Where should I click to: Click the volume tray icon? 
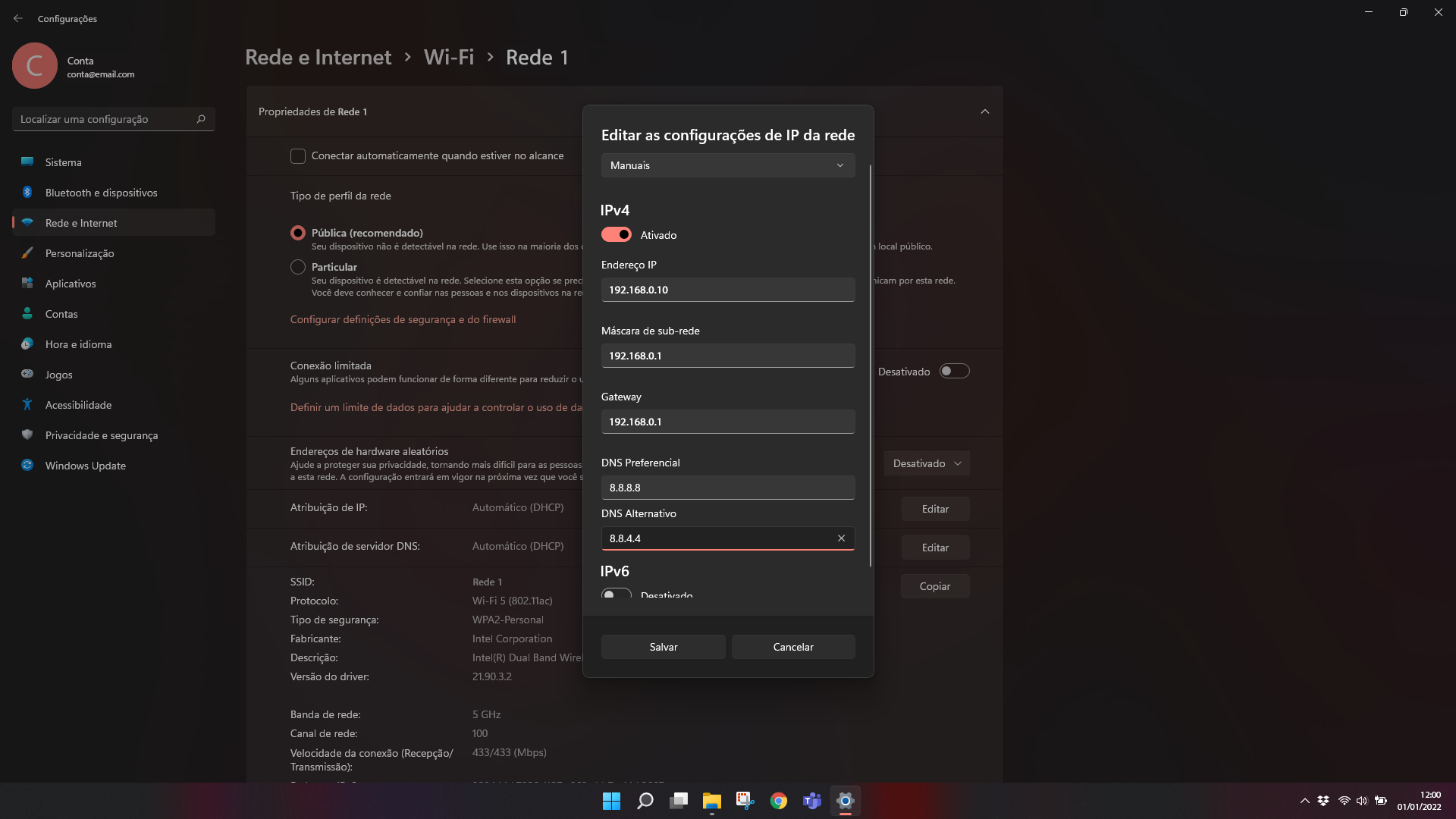click(x=1362, y=801)
